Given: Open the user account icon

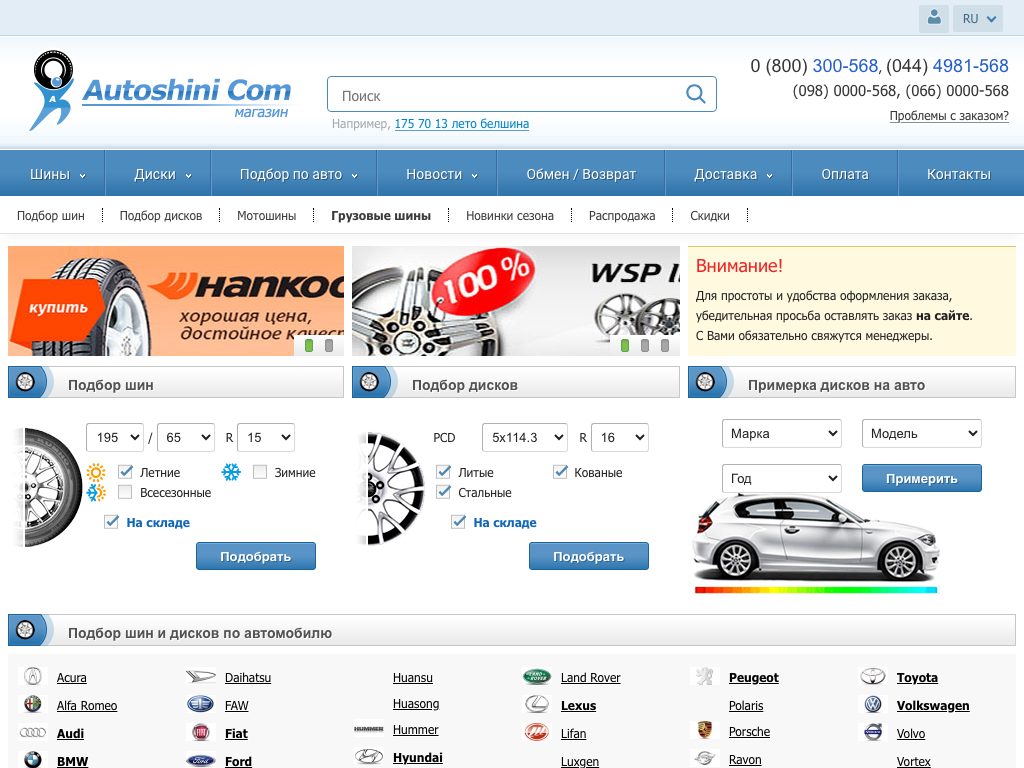Looking at the screenshot, I should point(934,18).
